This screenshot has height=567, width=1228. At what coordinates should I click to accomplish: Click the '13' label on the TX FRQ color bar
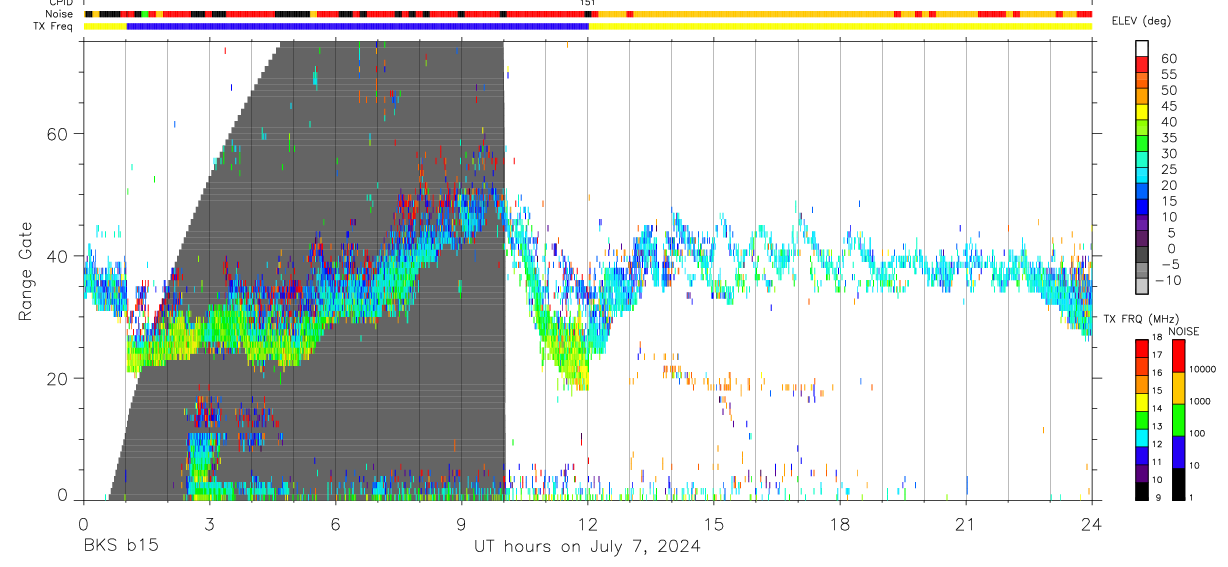(x=1156, y=426)
